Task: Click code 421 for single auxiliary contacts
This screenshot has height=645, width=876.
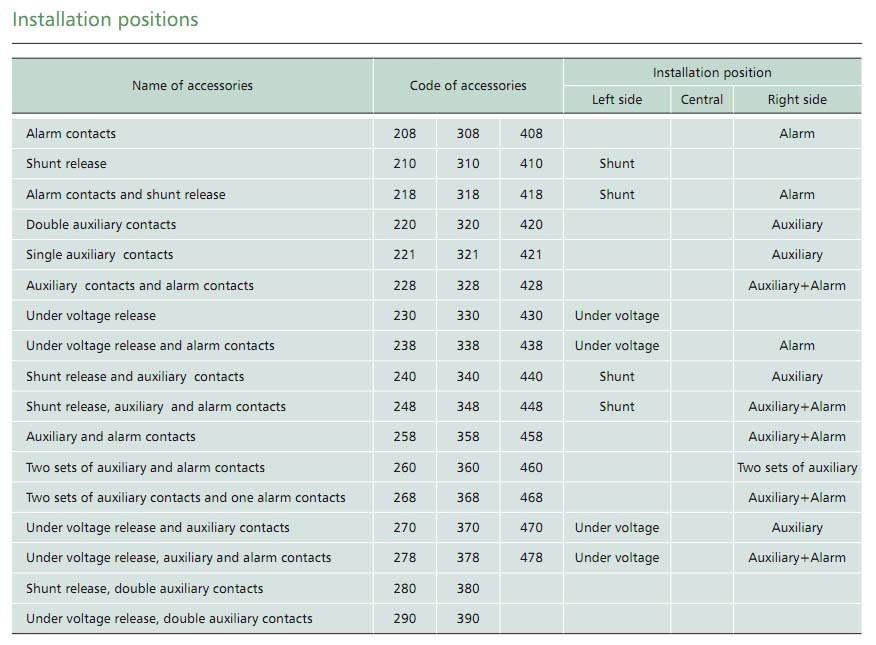Action: click(x=531, y=255)
